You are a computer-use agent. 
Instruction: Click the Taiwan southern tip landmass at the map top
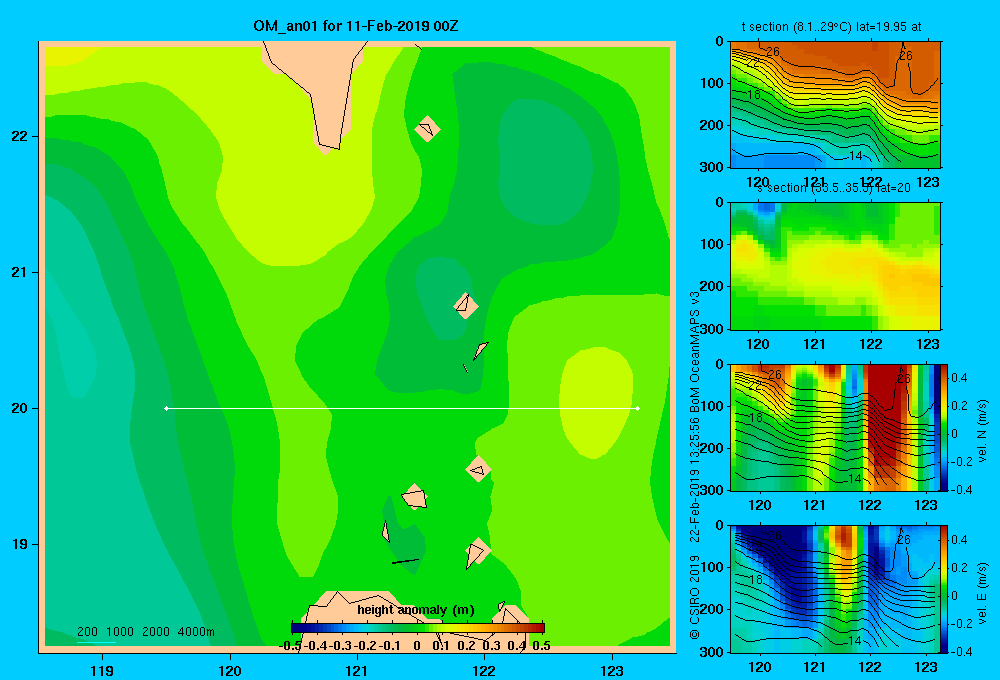(x=316, y=89)
